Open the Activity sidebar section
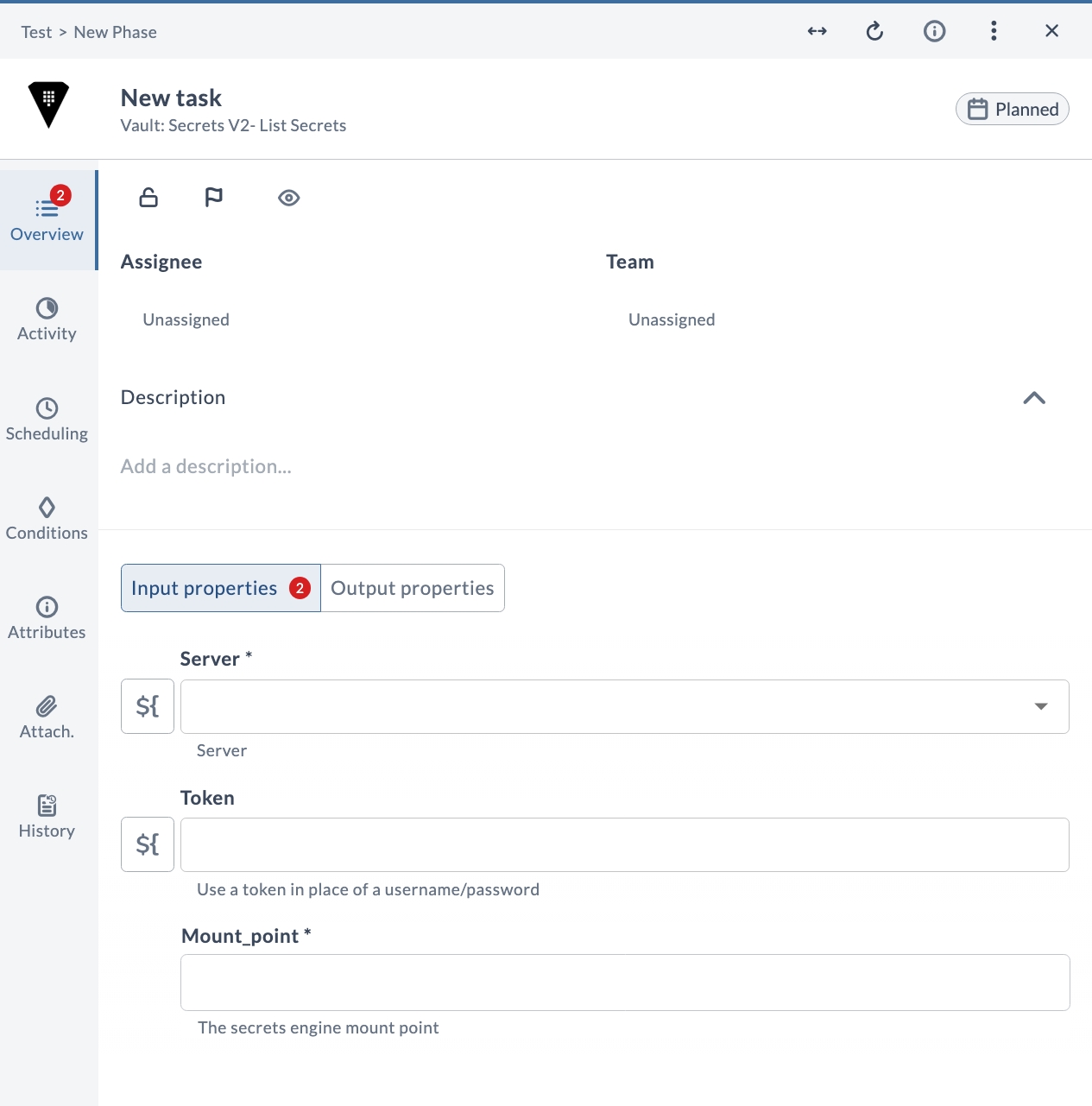This screenshot has height=1106, width=1092. click(x=47, y=320)
